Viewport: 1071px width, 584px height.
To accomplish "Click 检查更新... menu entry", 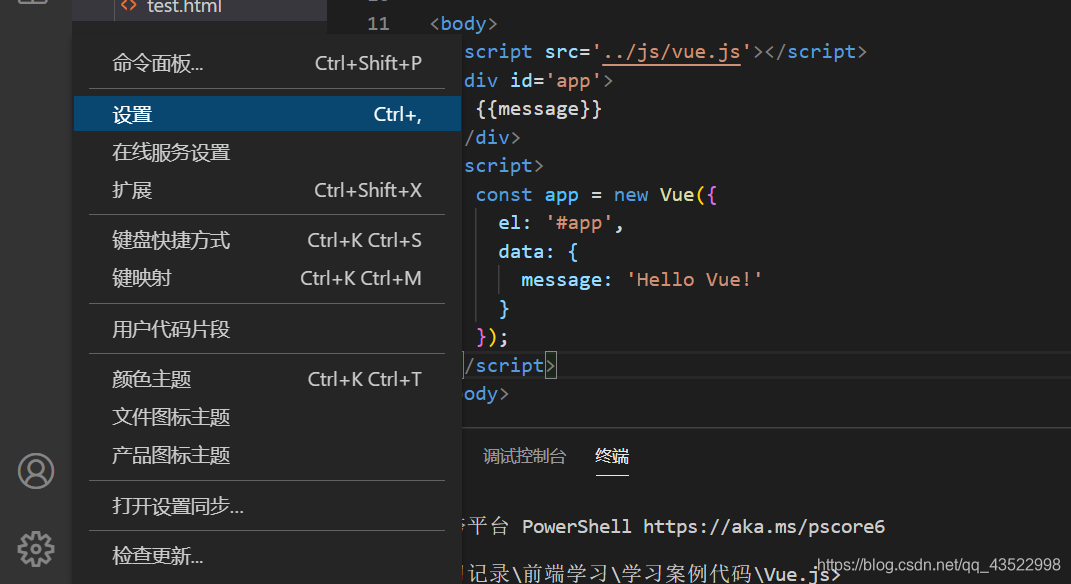I will click(x=267, y=556).
